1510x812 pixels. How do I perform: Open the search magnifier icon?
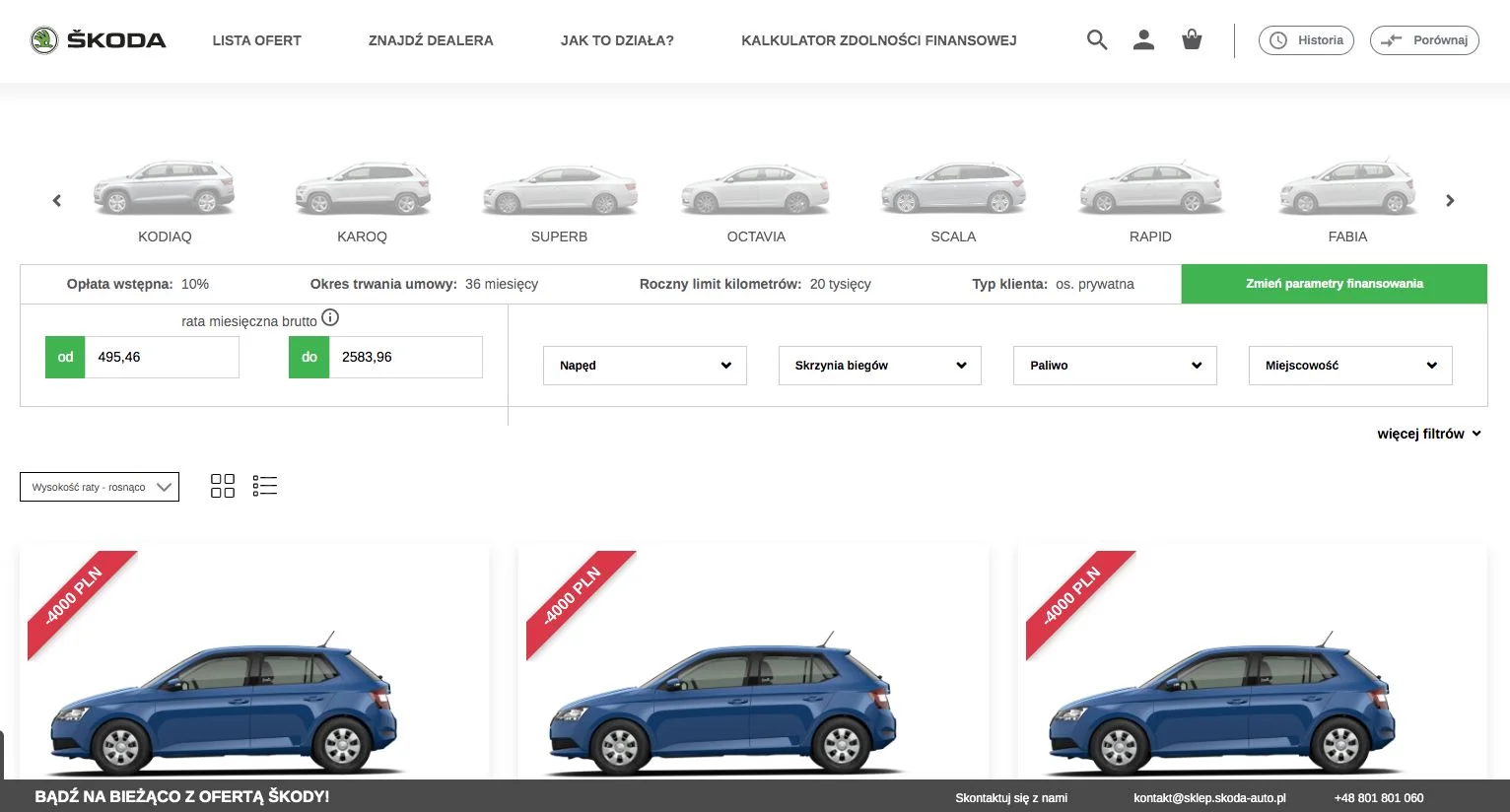click(1097, 40)
